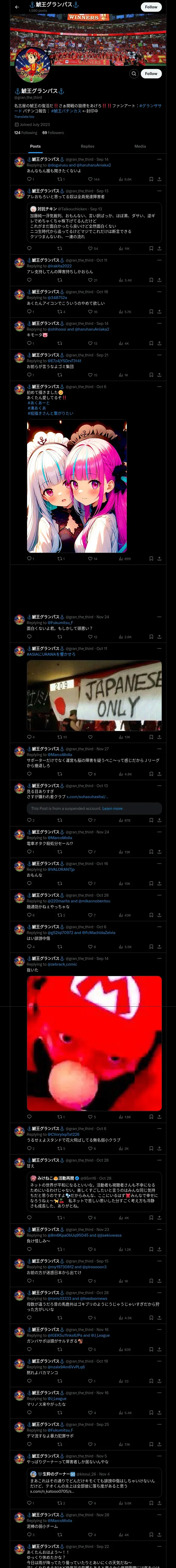Switch to the Replies tab
The image size is (176, 1568).
[x=87, y=146]
